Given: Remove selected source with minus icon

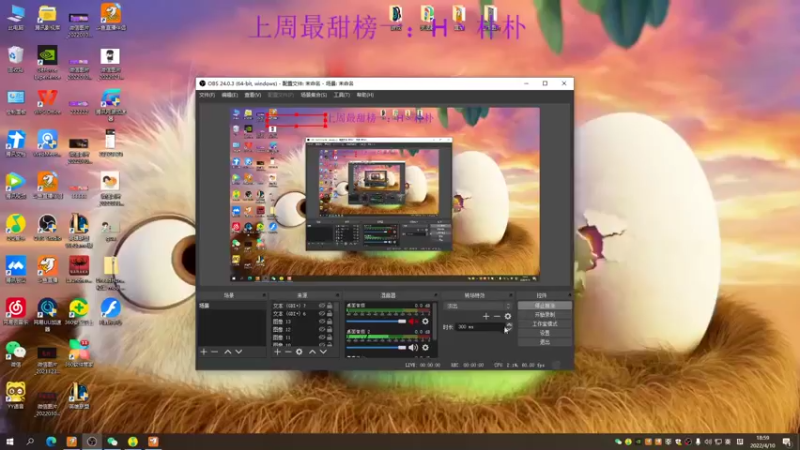Looking at the screenshot, I should click(288, 352).
